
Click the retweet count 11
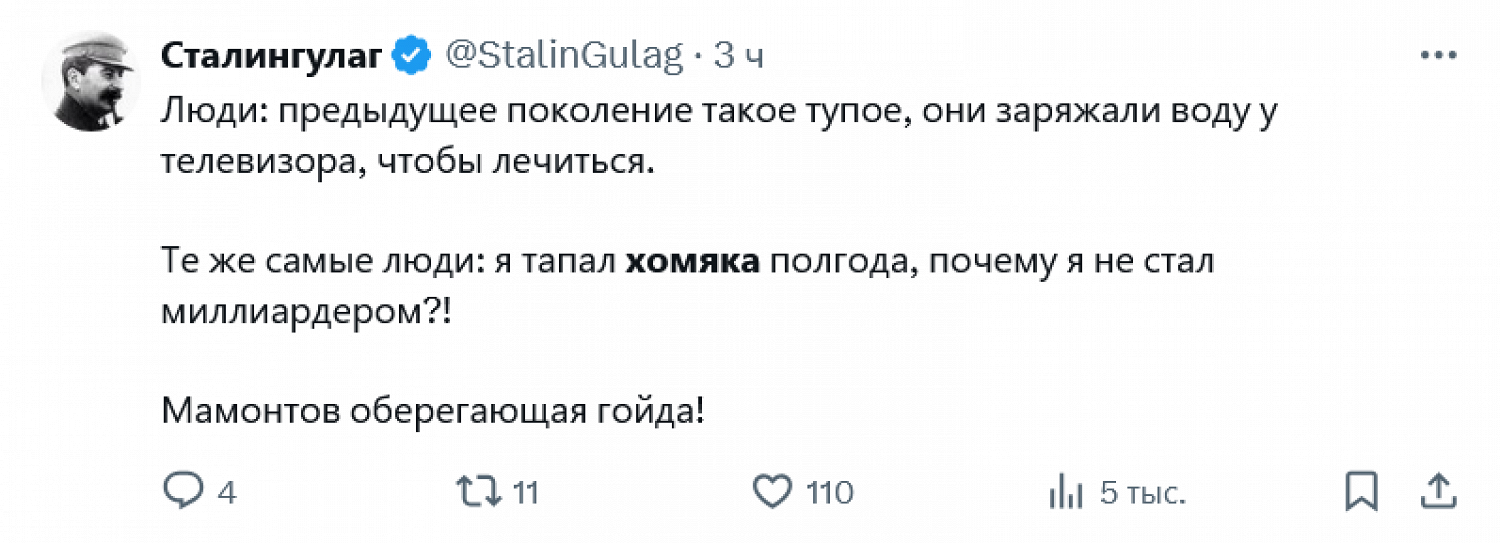coord(525,493)
